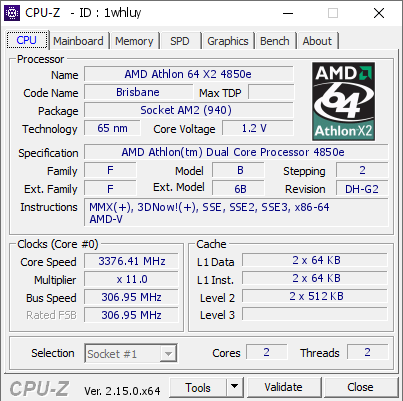Click the empty Max TDP field
This screenshot has width=403, height=401.
(271, 92)
